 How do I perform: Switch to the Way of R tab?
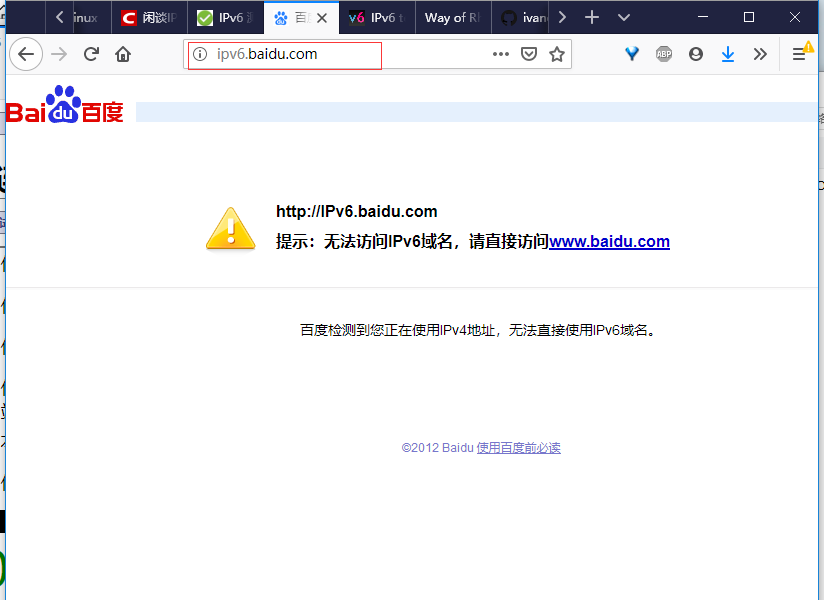coord(445,17)
